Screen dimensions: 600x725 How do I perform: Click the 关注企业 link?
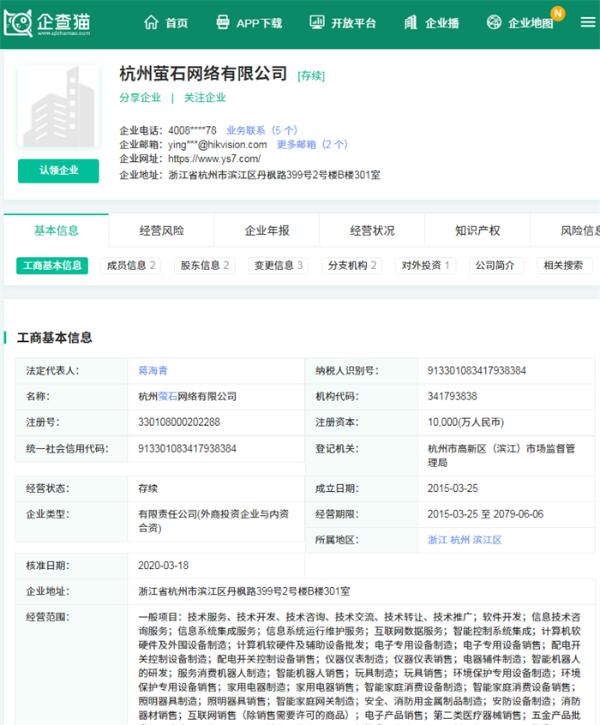(x=205, y=98)
